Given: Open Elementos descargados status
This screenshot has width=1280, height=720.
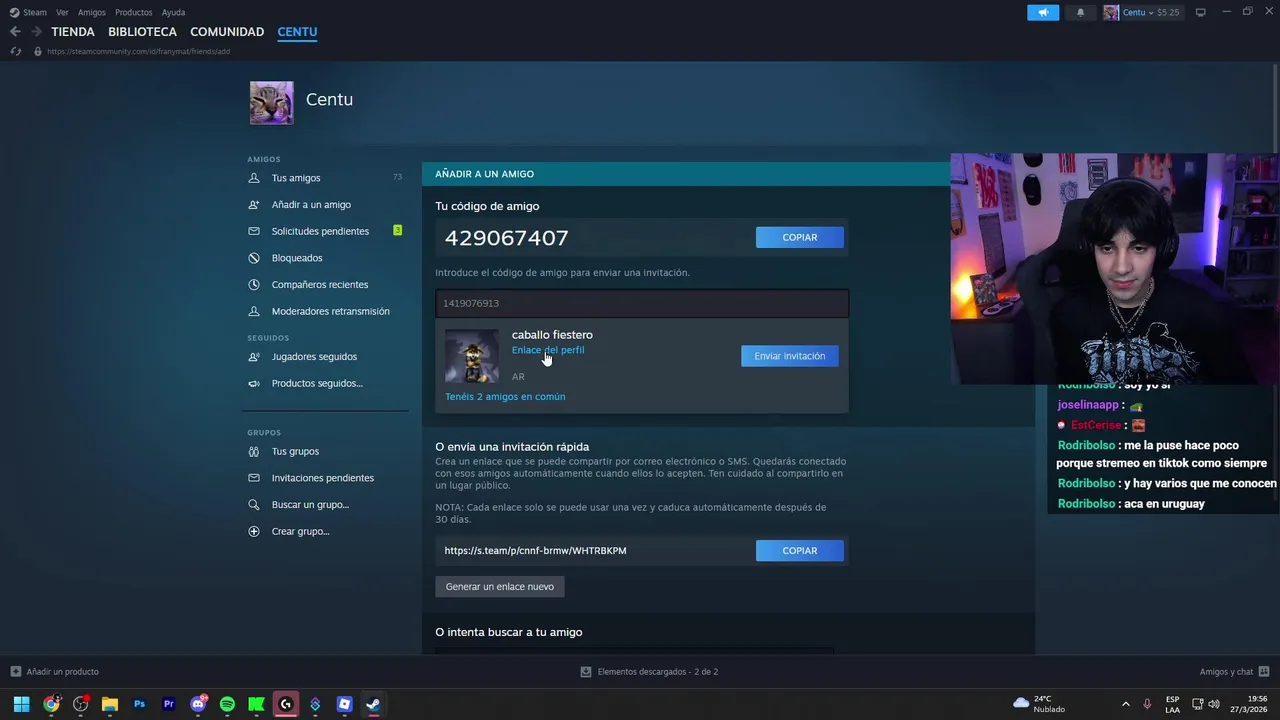Looking at the screenshot, I should [x=649, y=672].
